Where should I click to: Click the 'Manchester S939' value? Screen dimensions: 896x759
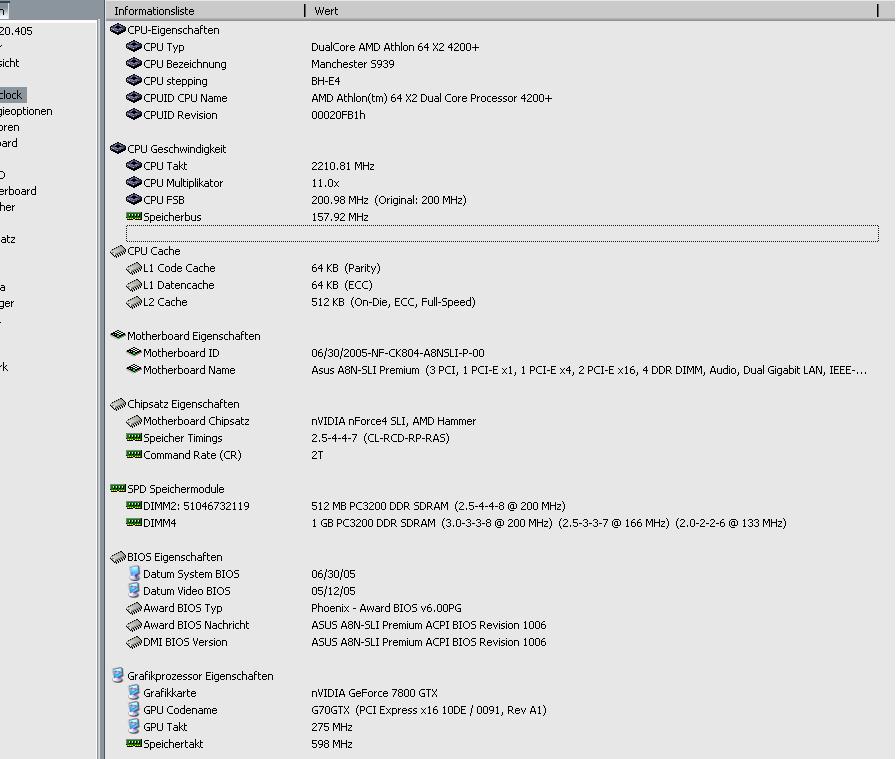point(353,64)
